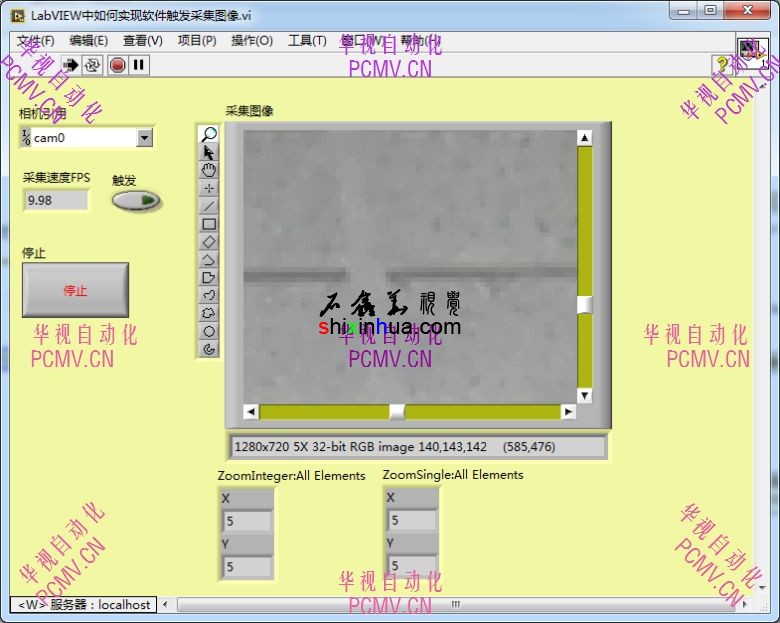Click the 'ZoomSingle:All Elements' label
The height and width of the screenshot is (623, 780).
(453, 475)
